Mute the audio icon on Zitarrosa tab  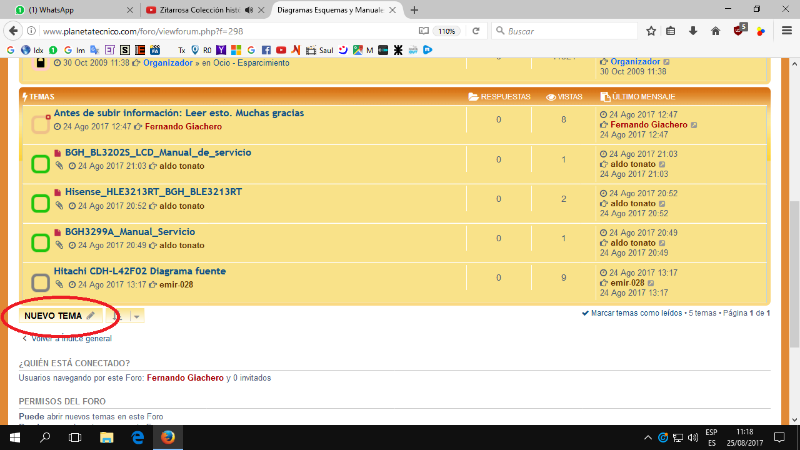[248, 9]
